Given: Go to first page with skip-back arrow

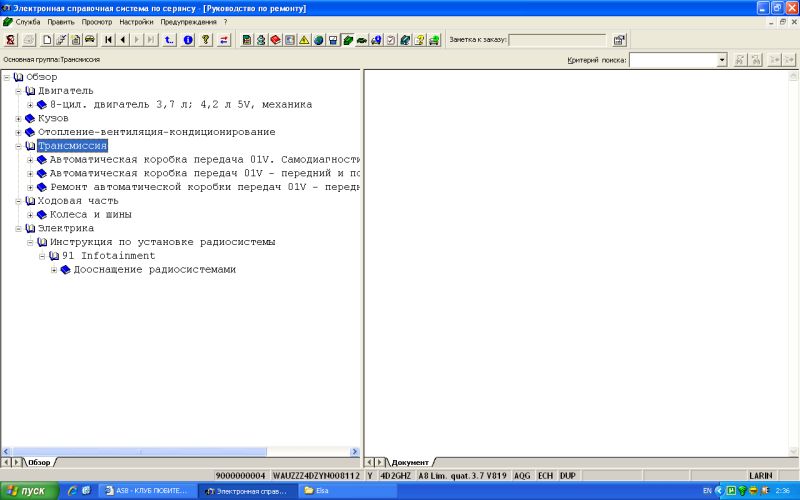Looking at the screenshot, I should pos(109,40).
